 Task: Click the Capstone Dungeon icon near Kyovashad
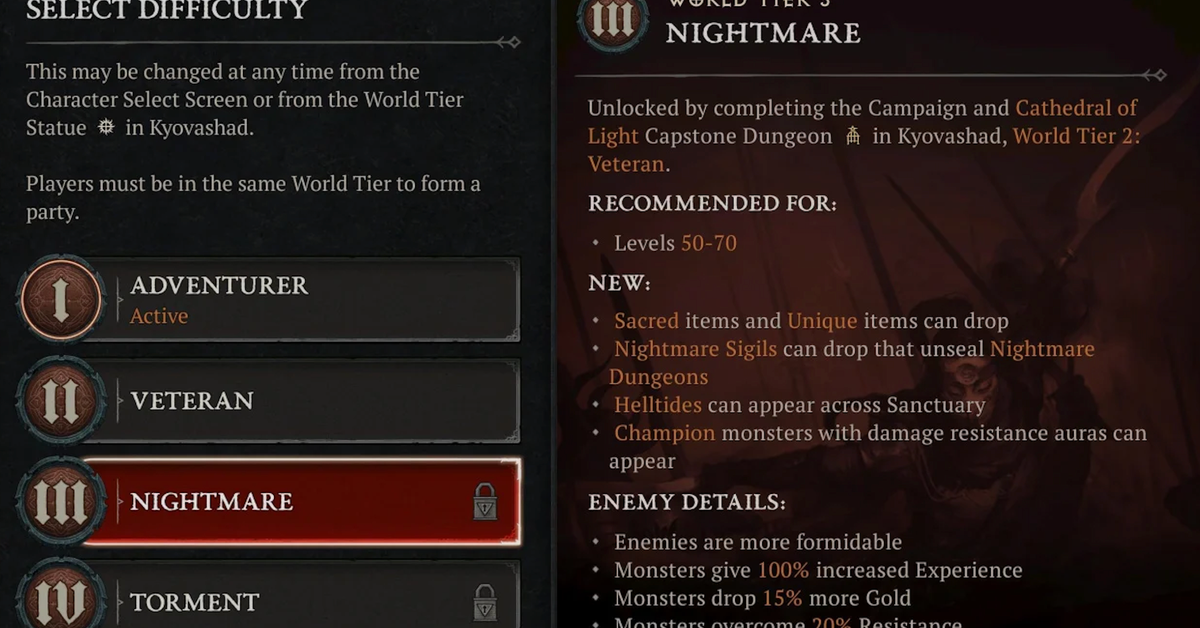pyautogui.click(x=853, y=136)
